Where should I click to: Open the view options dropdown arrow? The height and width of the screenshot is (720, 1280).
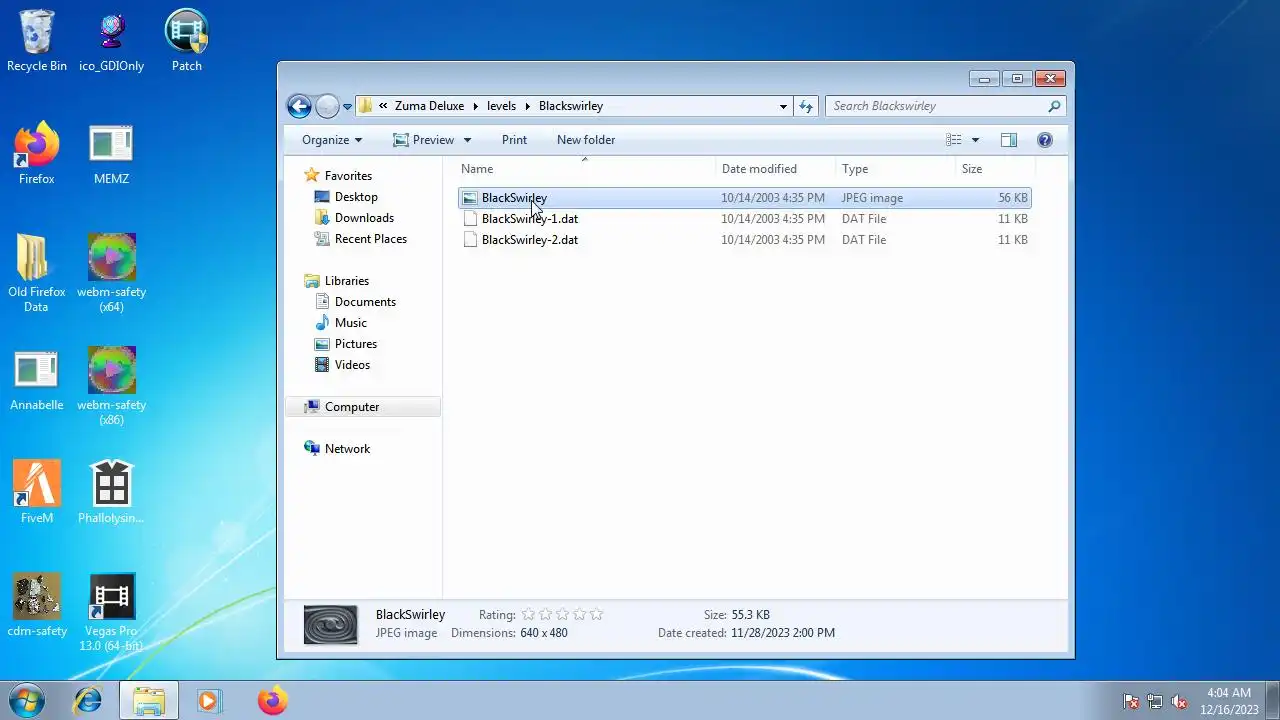[975, 140]
